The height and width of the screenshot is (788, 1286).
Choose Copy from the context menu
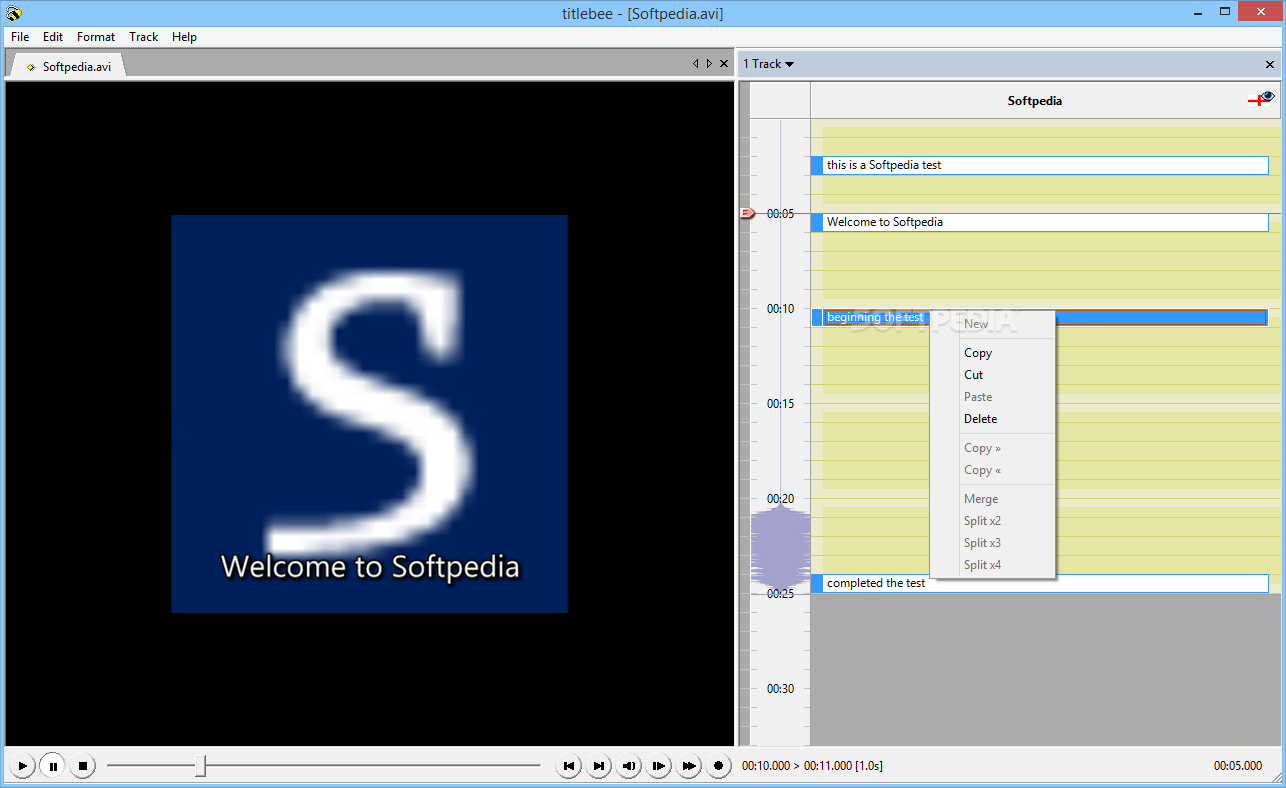coord(992,353)
